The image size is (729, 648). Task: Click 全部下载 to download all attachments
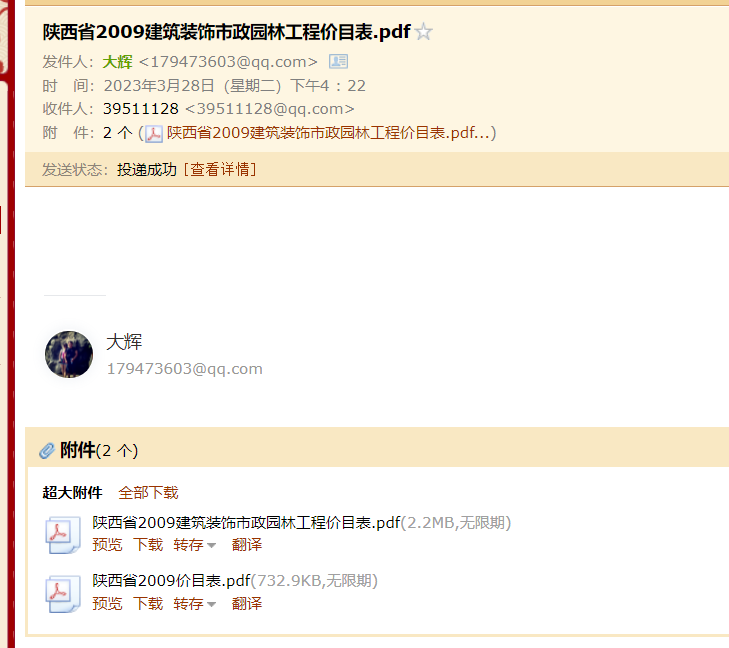tap(148, 492)
